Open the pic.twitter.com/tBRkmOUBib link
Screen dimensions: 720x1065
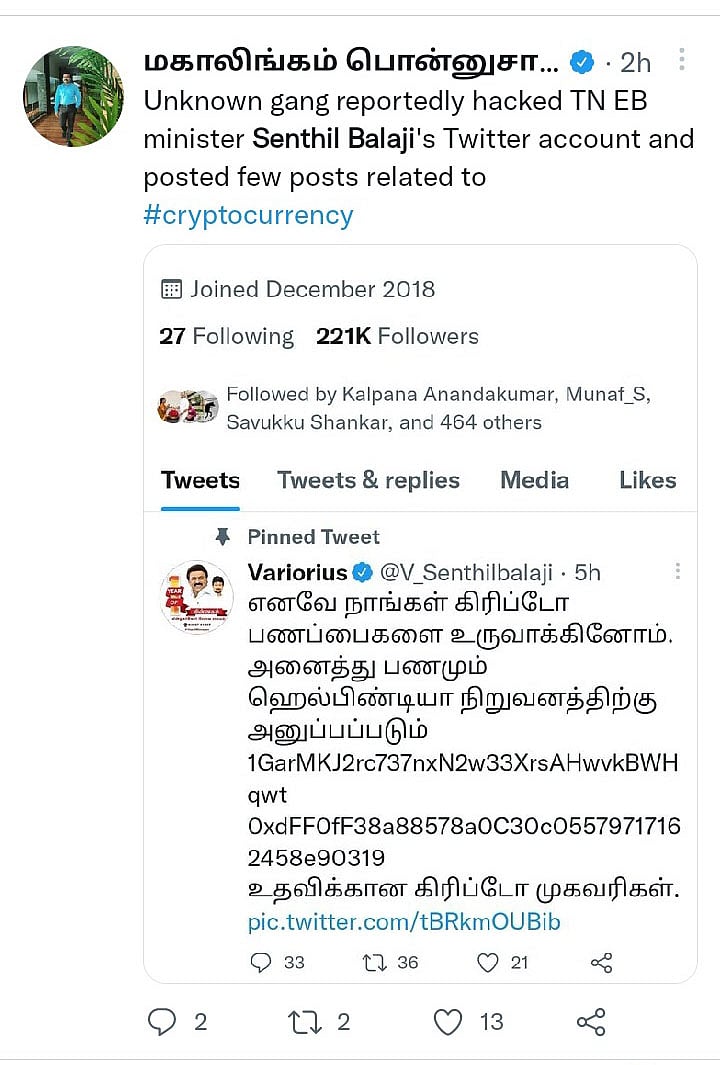click(403, 921)
